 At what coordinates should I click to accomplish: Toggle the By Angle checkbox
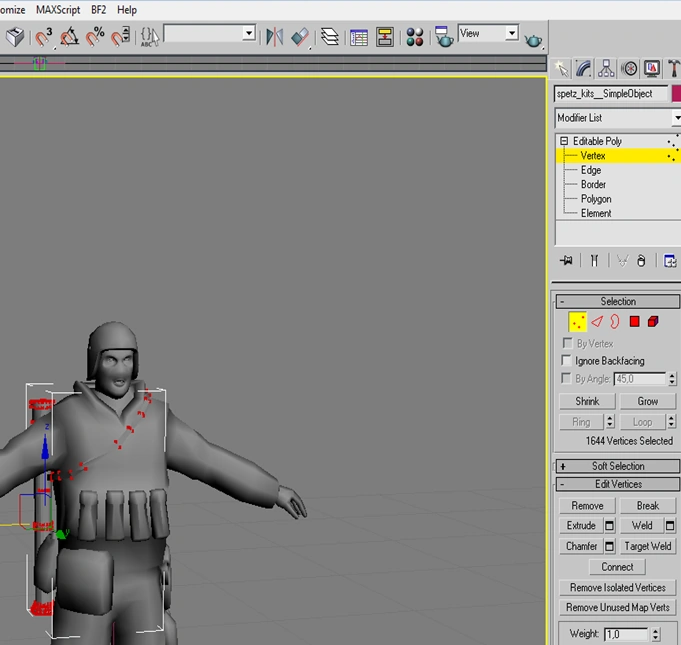[x=567, y=379]
